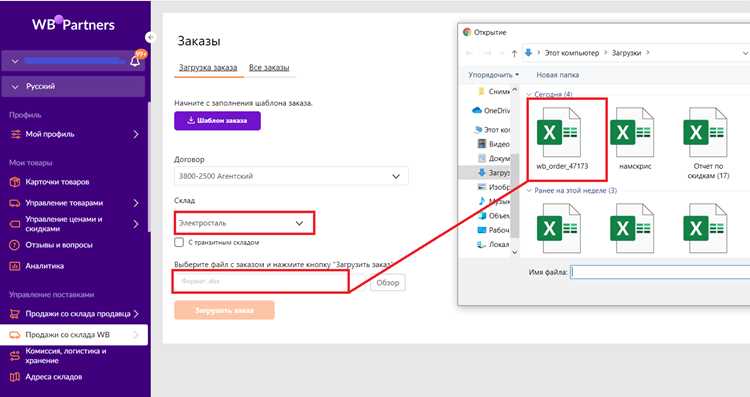The width and height of the screenshot is (750, 397).
Task: Expand Мой профиль chevron
Action: click(136, 134)
